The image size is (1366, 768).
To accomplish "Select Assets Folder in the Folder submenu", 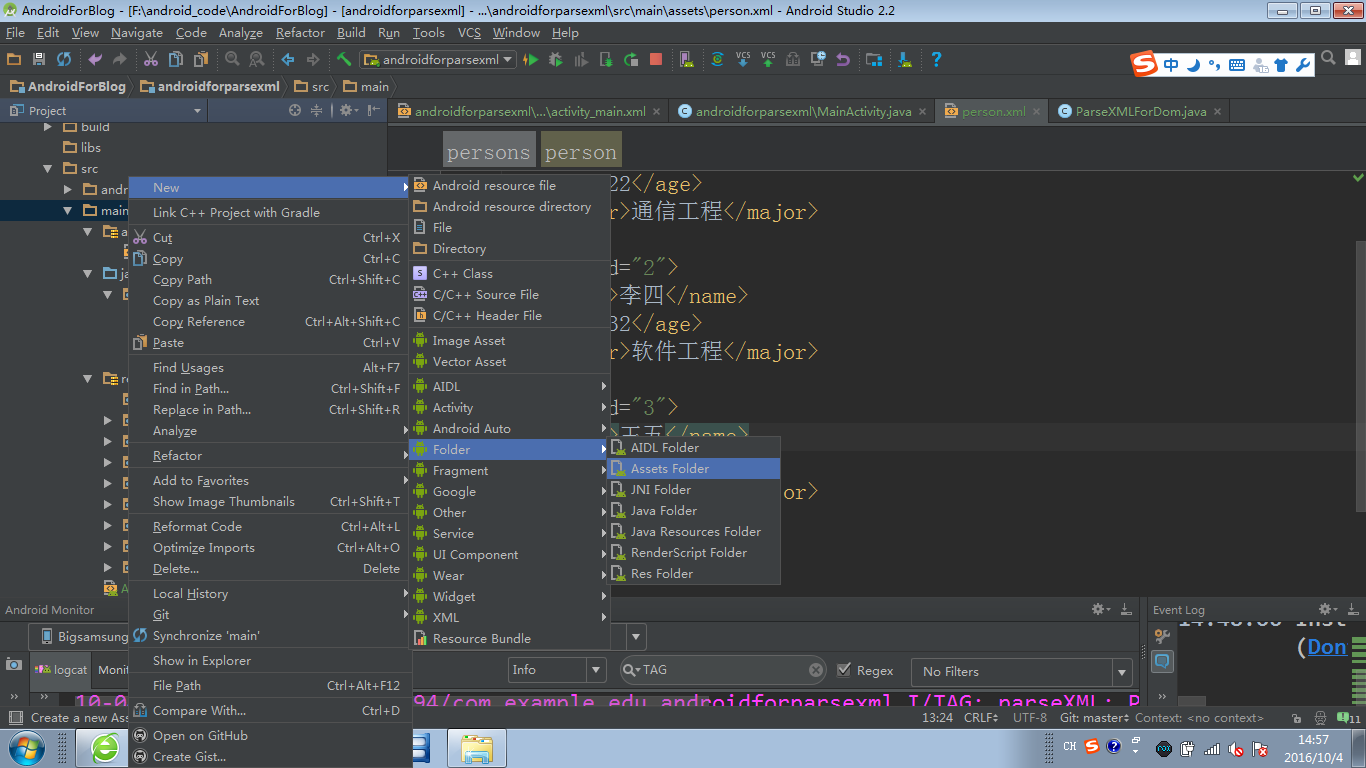I will tap(694, 469).
